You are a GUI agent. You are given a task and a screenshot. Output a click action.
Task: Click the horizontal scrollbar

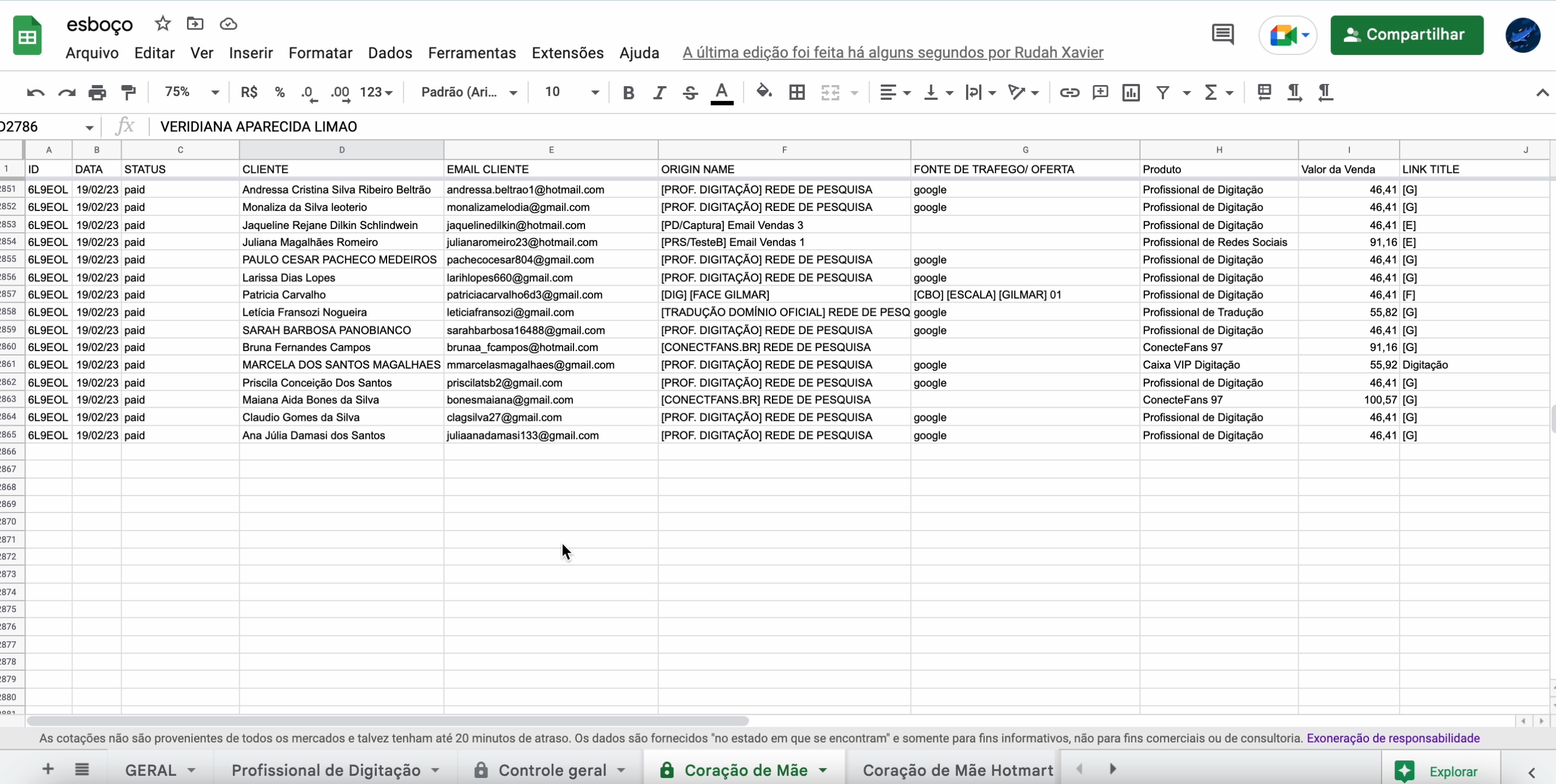388,721
